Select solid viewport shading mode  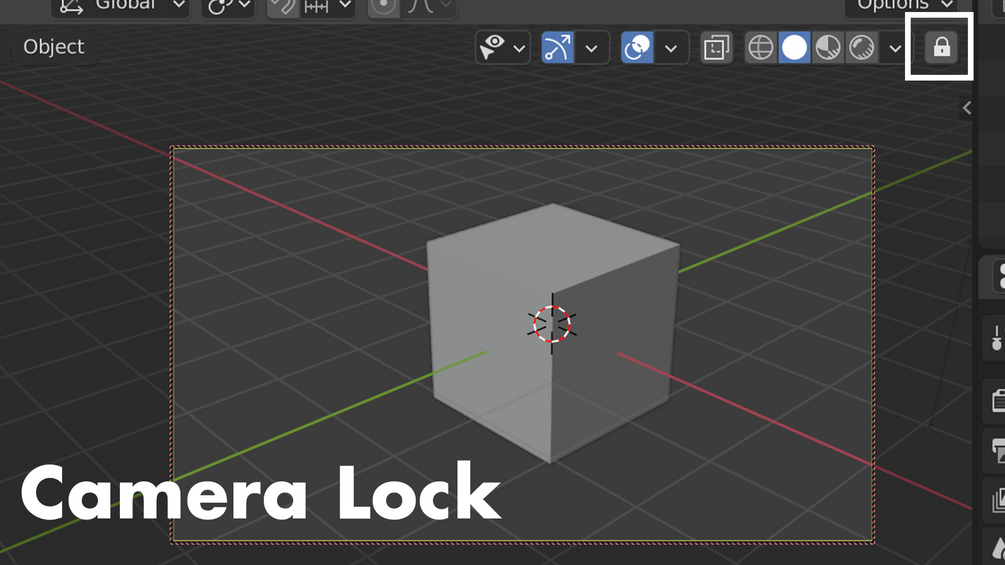[794, 47]
